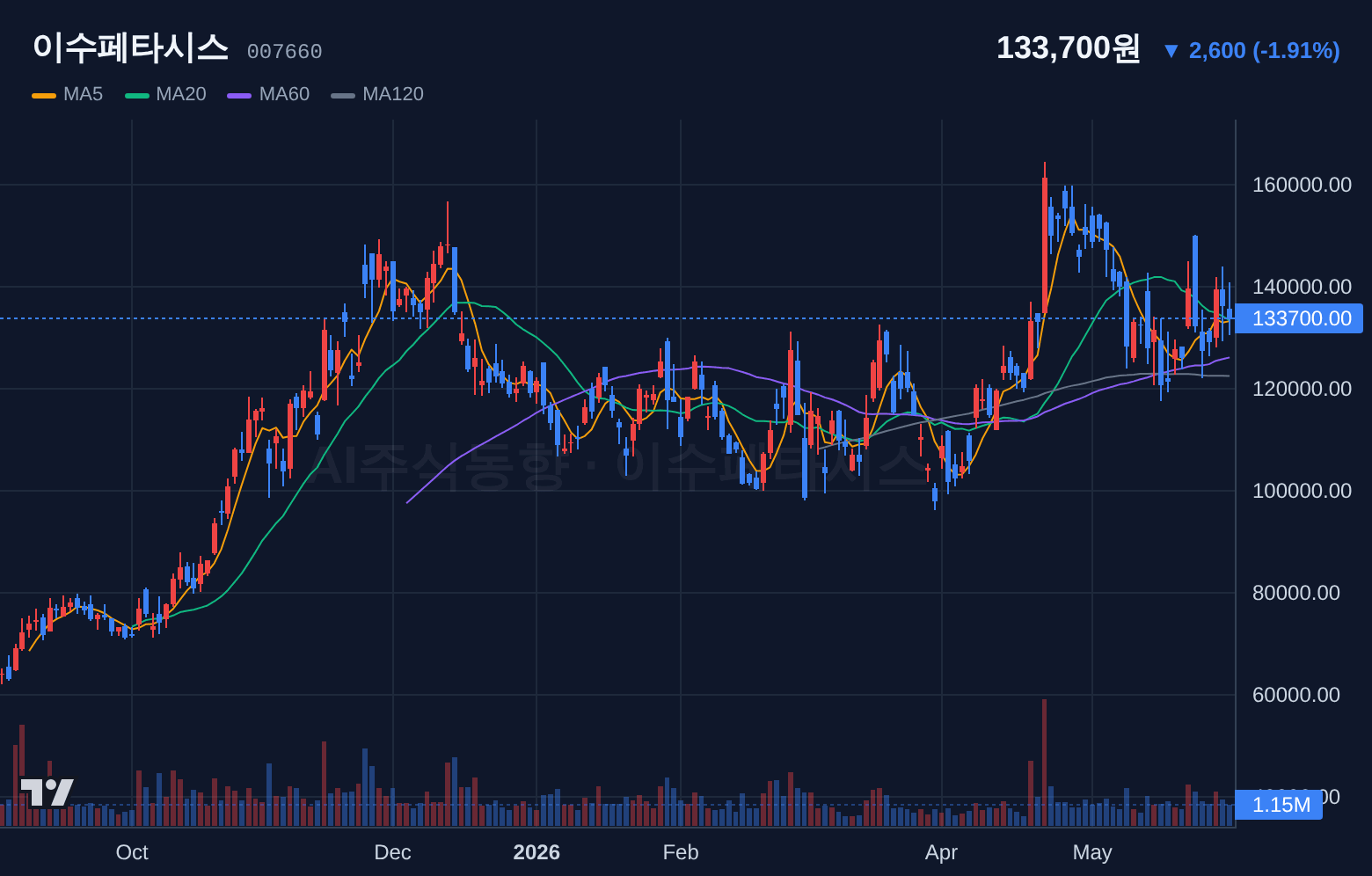
Task: Click the MA60 purple legend swatch
Action: tap(239, 95)
